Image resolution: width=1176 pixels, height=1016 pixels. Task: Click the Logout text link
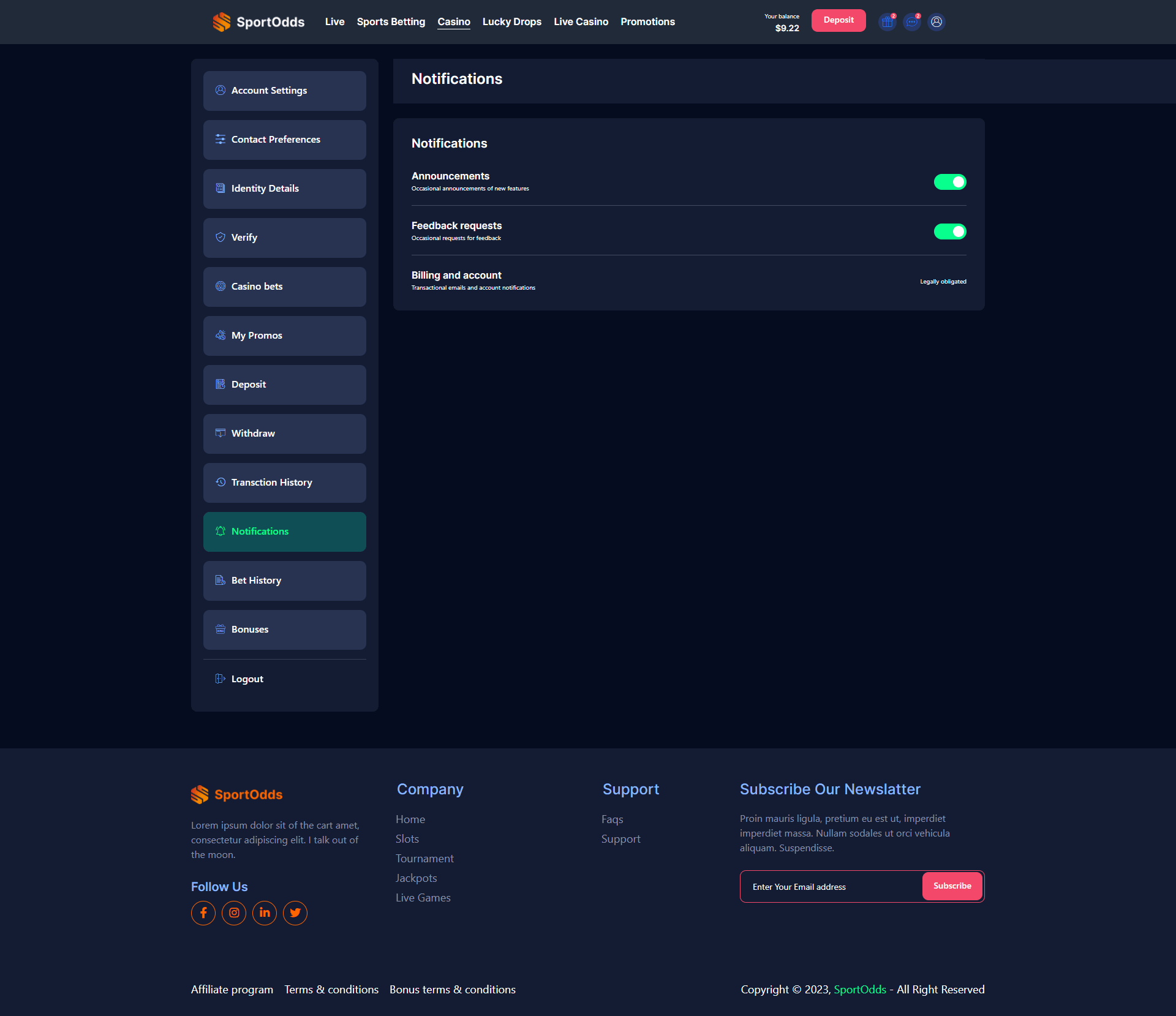coord(247,679)
